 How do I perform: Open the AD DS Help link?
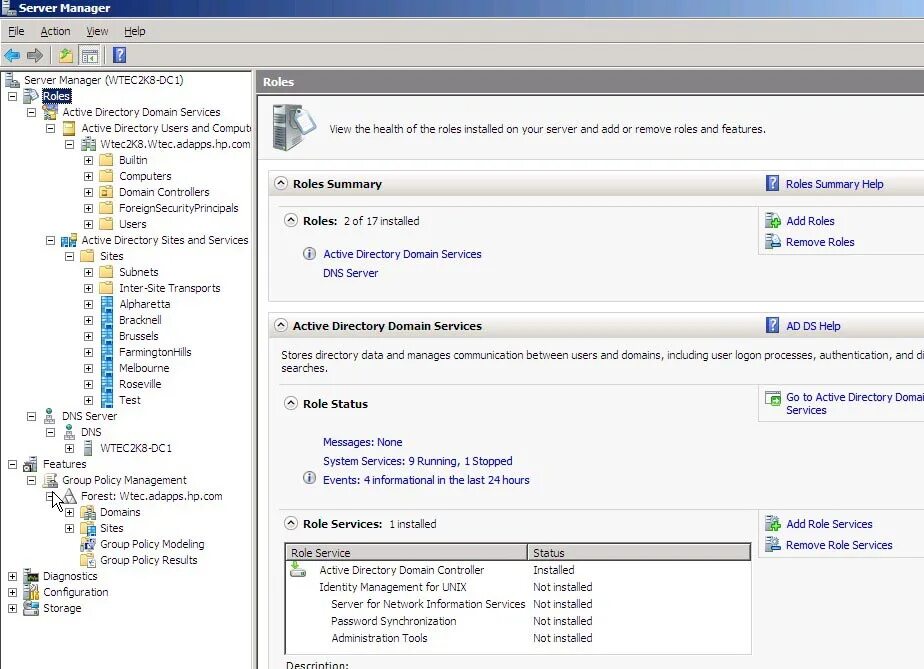click(x=813, y=326)
